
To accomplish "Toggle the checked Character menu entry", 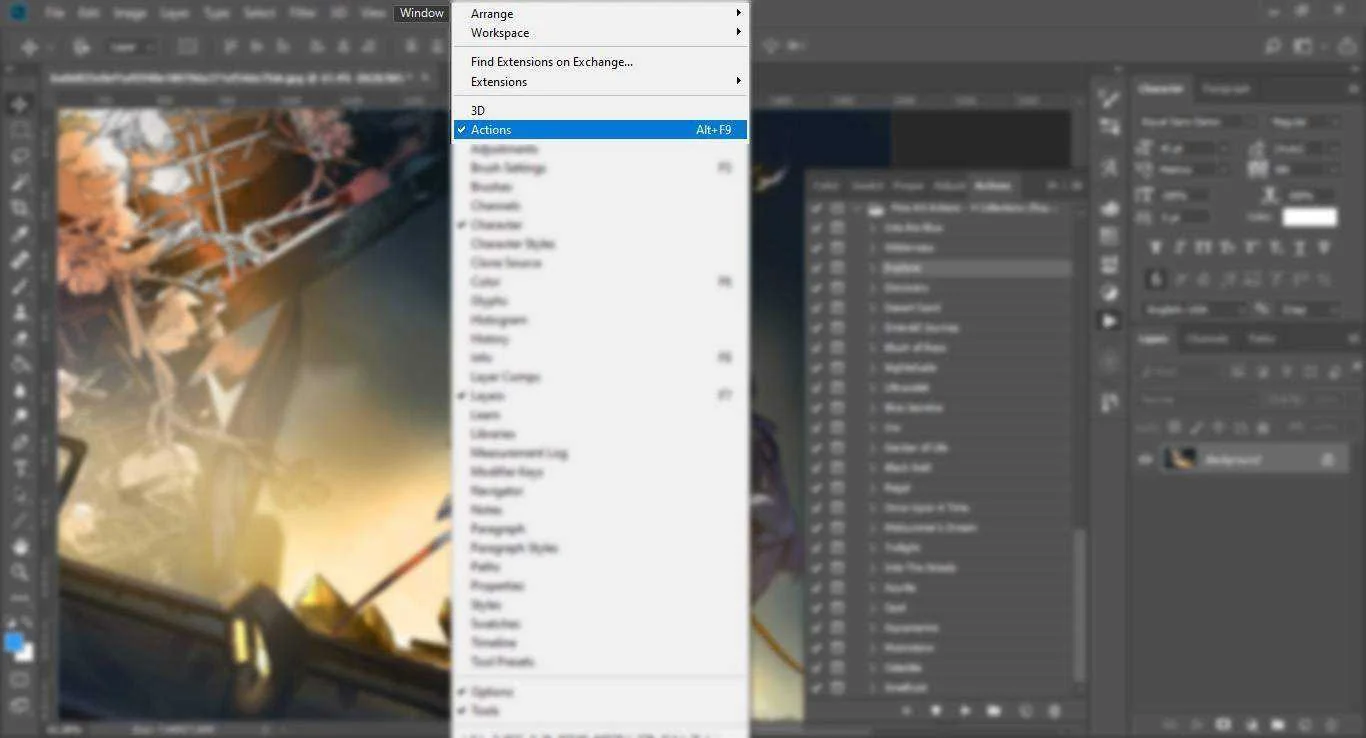I will (600, 225).
